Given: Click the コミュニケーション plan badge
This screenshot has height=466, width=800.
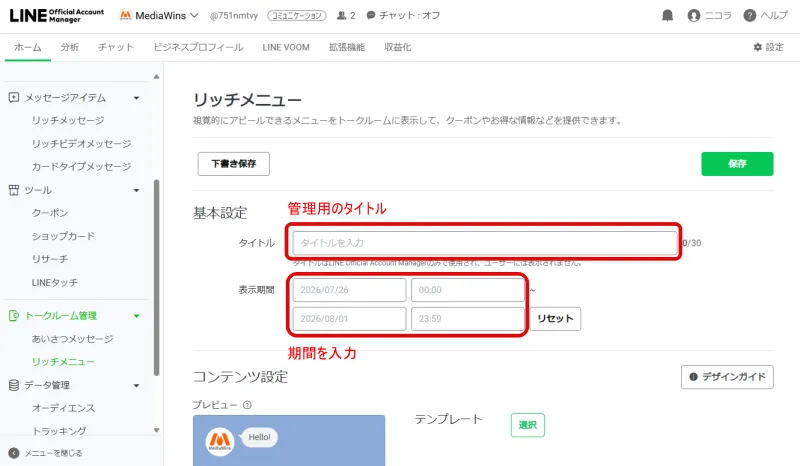Looking at the screenshot, I should (x=297, y=15).
